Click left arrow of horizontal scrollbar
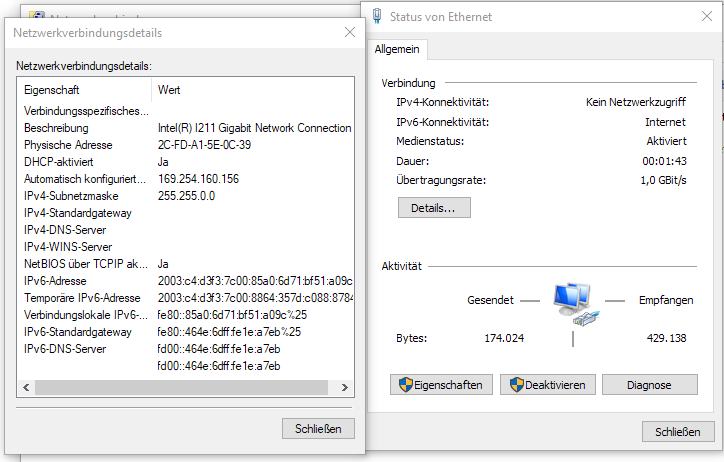724x462 pixels. 26,387
